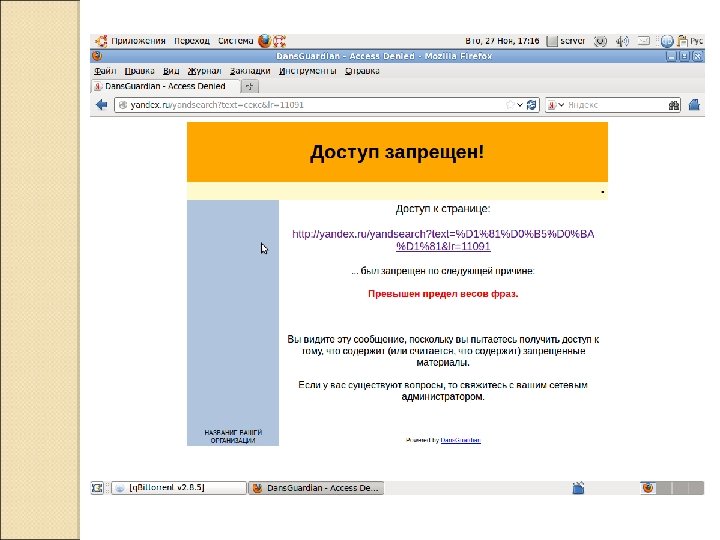Click the blue trash icon in the bottom panel
This screenshot has width=720, height=540.
point(578,488)
